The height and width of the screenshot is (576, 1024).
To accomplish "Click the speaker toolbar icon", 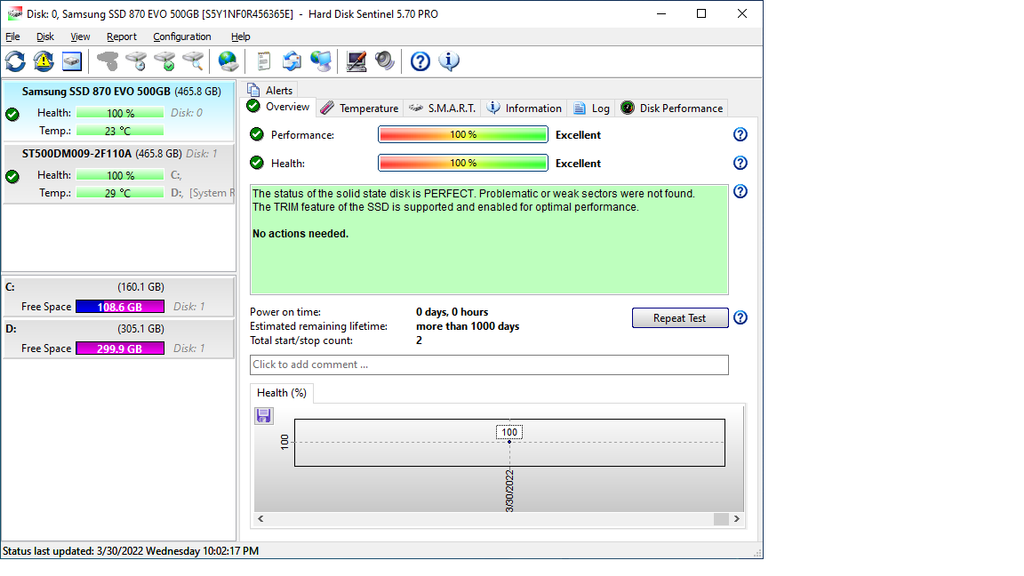I will coord(385,61).
